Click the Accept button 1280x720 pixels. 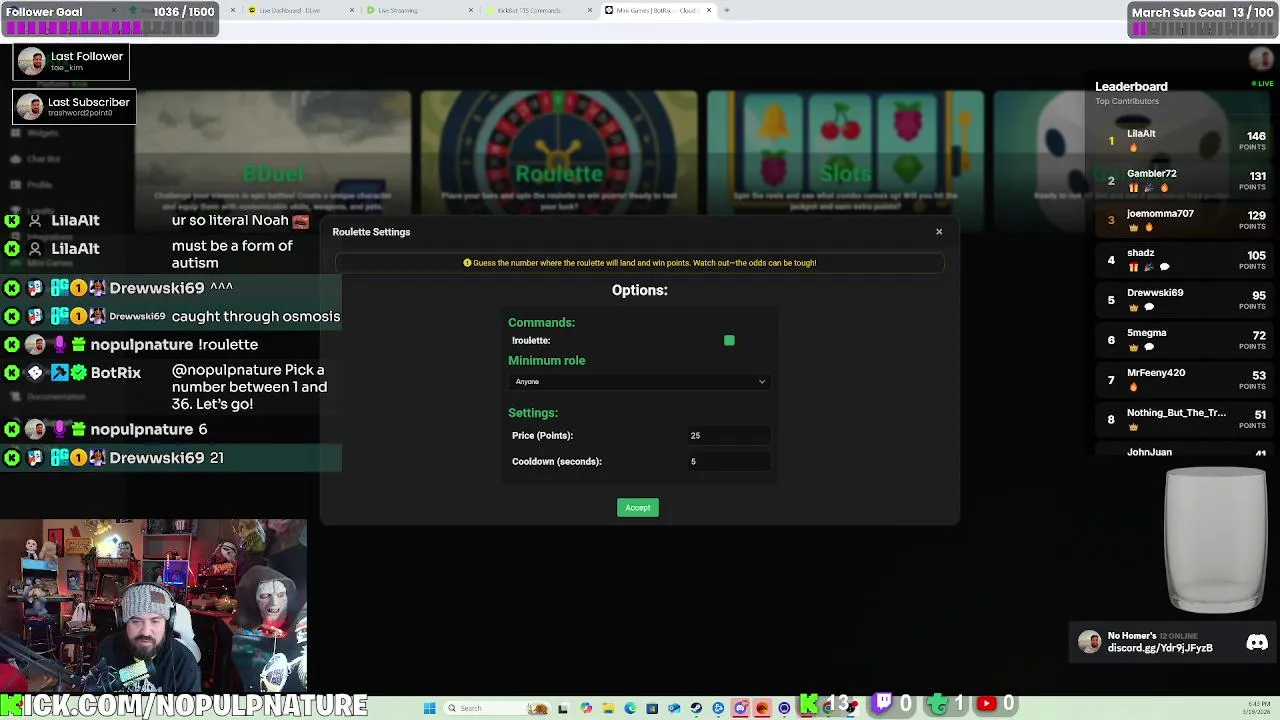point(638,508)
